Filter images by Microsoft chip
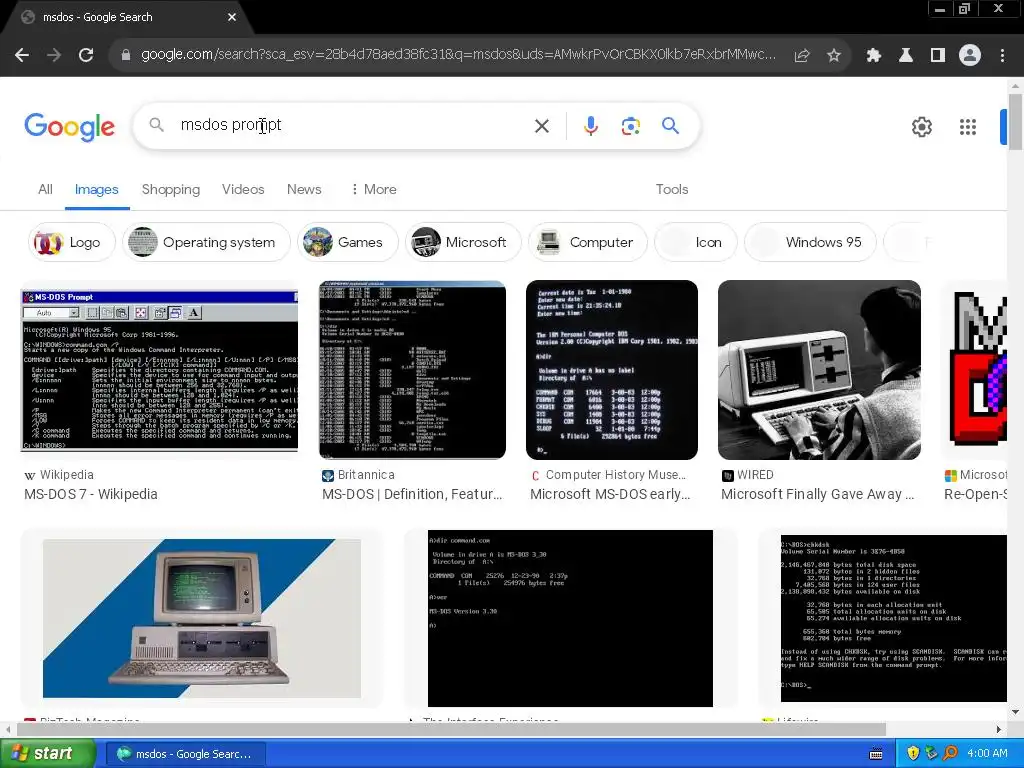 463,242
